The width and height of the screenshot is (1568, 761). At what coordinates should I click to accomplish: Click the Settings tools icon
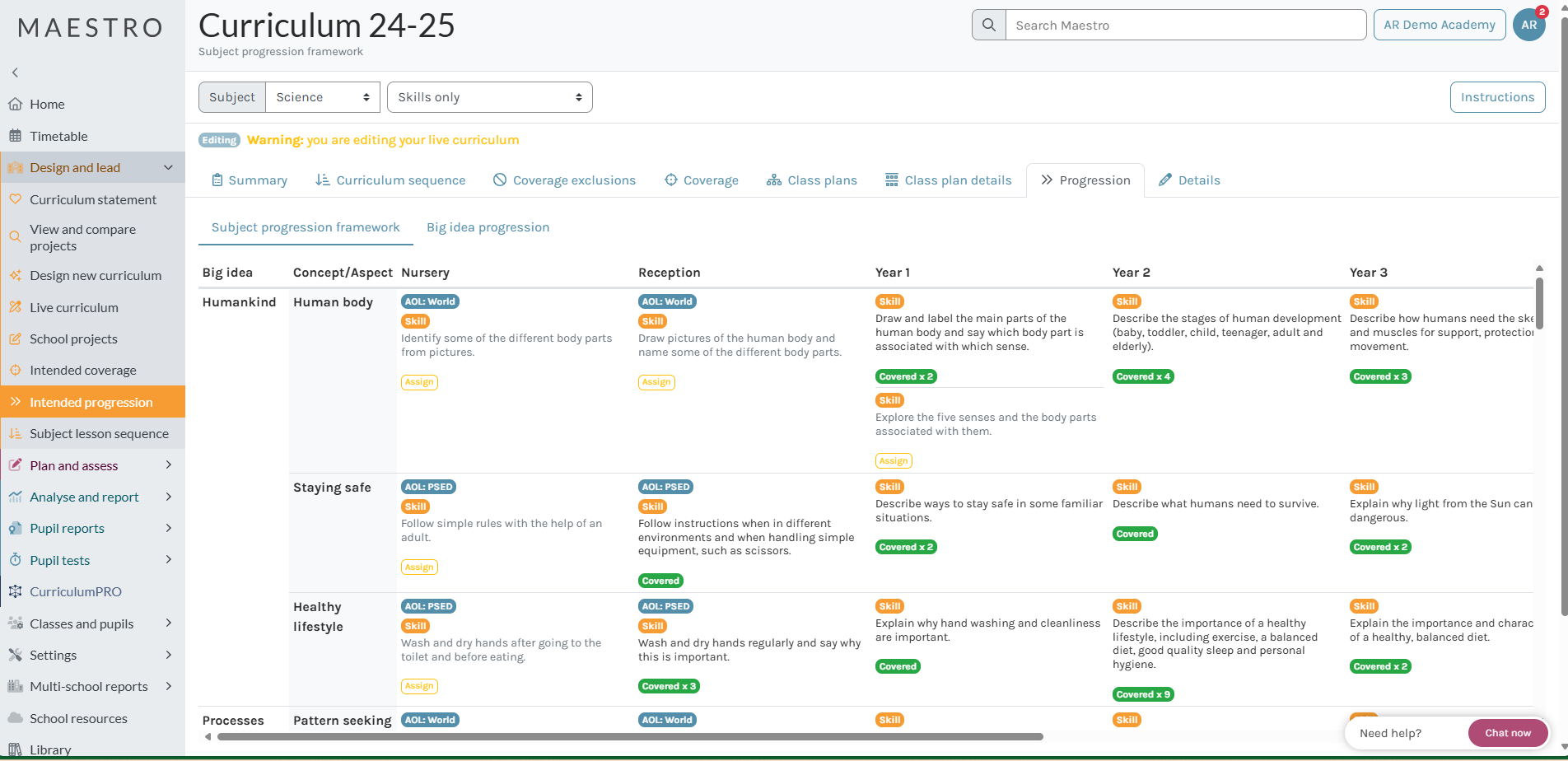click(15, 655)
